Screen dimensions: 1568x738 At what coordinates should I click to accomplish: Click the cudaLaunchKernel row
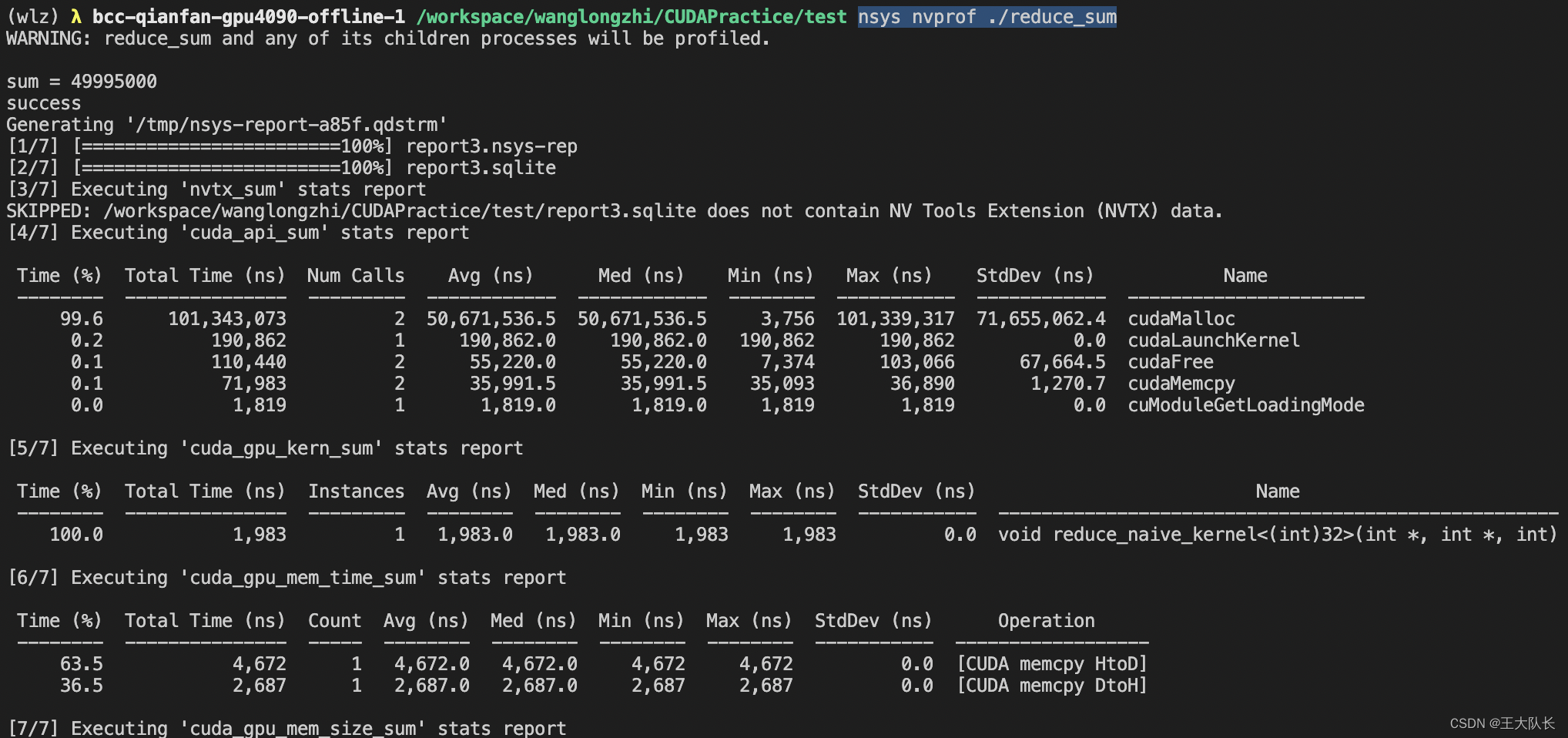coord(1213,340)
